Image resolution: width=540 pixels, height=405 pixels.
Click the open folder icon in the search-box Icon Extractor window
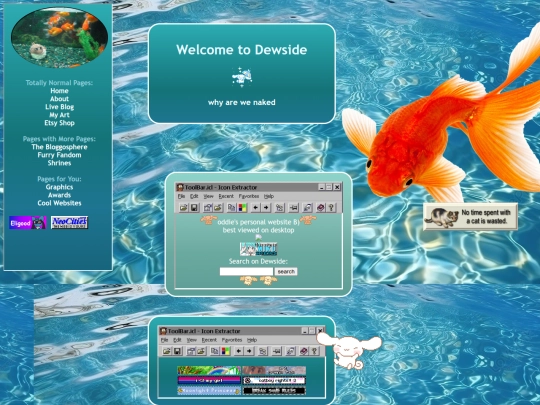click(x=183, y=208)
